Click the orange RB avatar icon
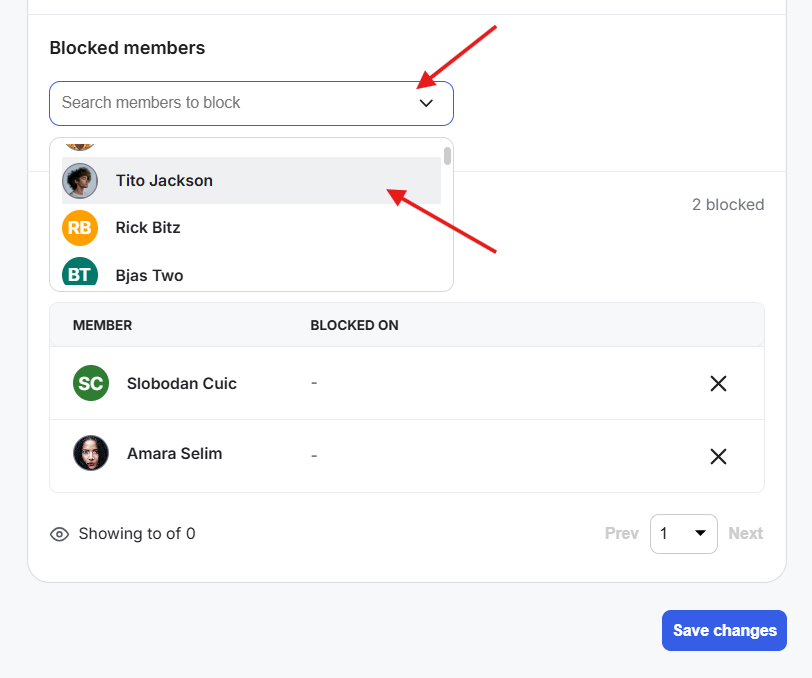The width and height of the screenshot is (812, 678). coord(80,228)
